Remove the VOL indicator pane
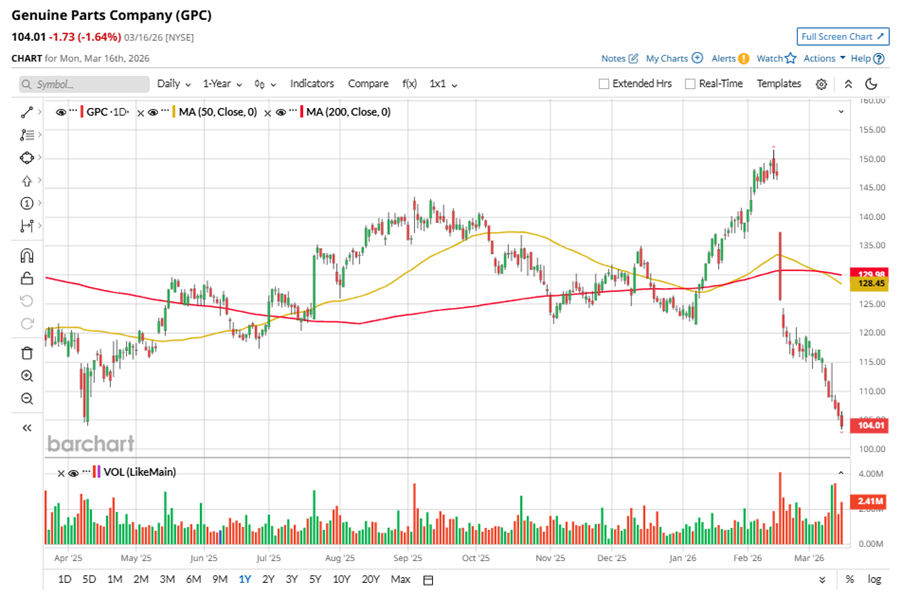 (x=60, y=474)
